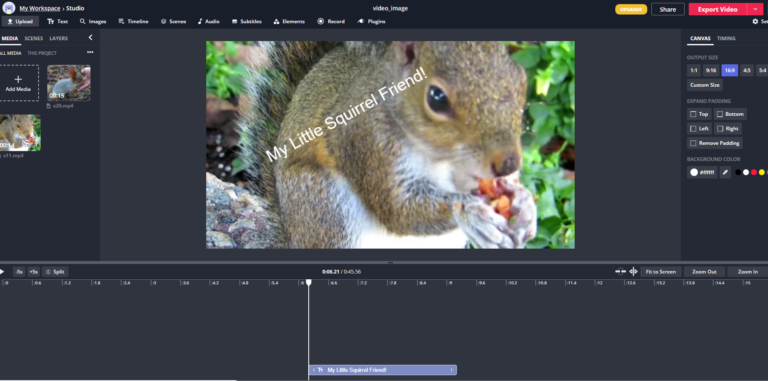Select 9:16 output size
Image resolution: width=768 pixels, height=381 pixels.
(x=711, y=71)
